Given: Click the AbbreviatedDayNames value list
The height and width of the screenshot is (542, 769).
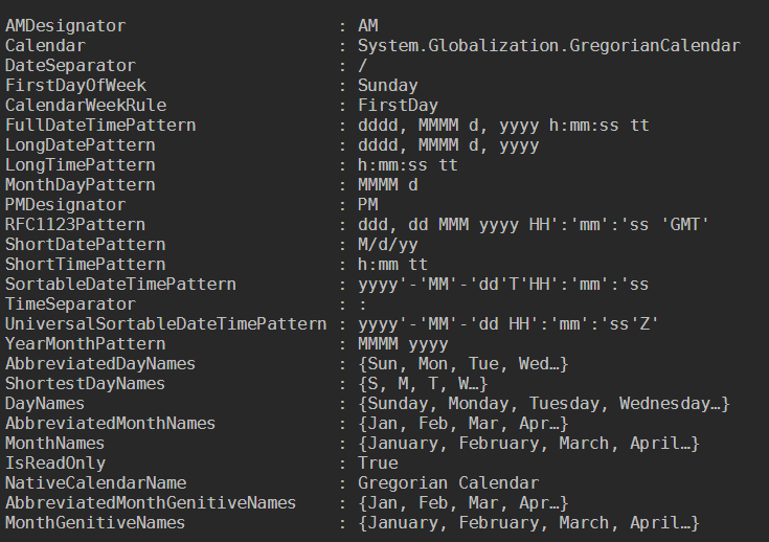Looking at the screenshot, I should point(464,364).
